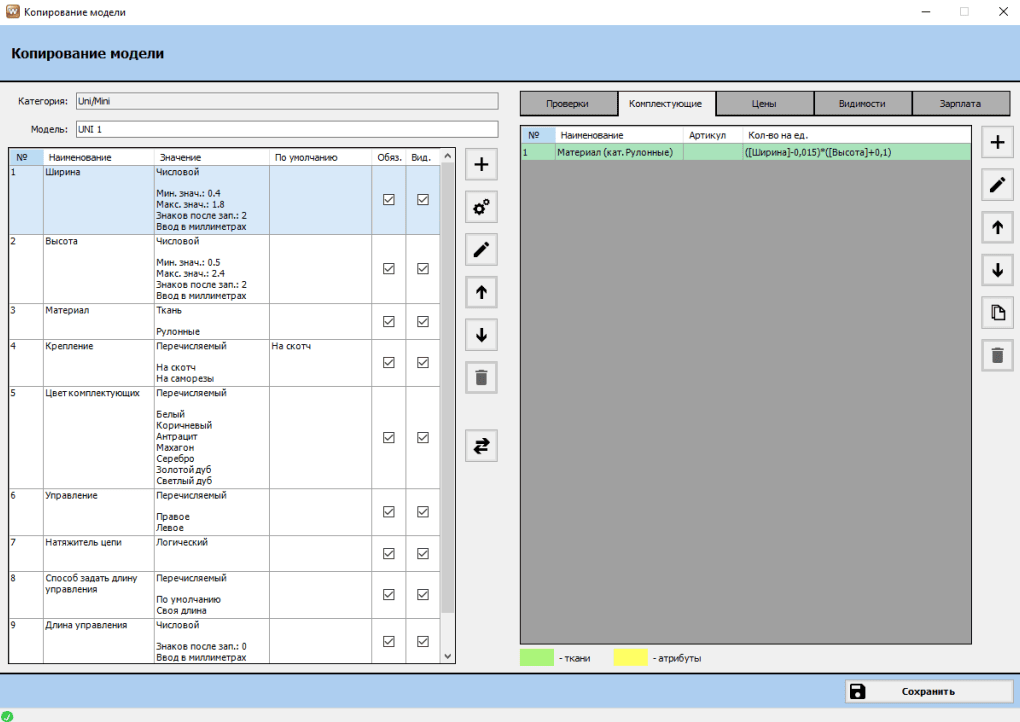Open the Зарплата tab

click(960, 104)
